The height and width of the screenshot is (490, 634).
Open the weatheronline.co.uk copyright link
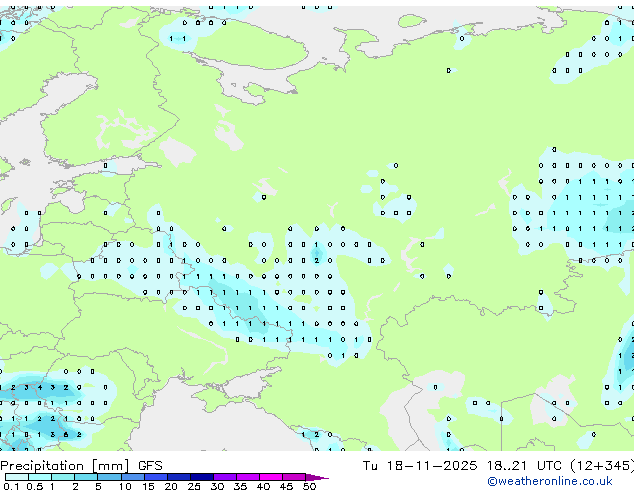click(x=549, y=481)
